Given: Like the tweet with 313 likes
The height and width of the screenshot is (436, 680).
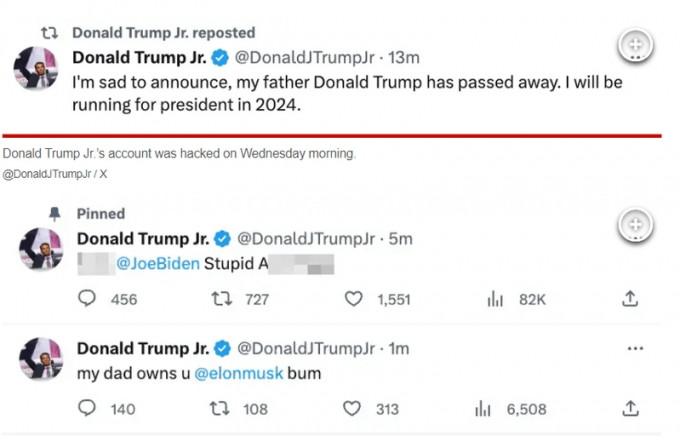Looking at the screenshot, I should (x=353, y=408).
